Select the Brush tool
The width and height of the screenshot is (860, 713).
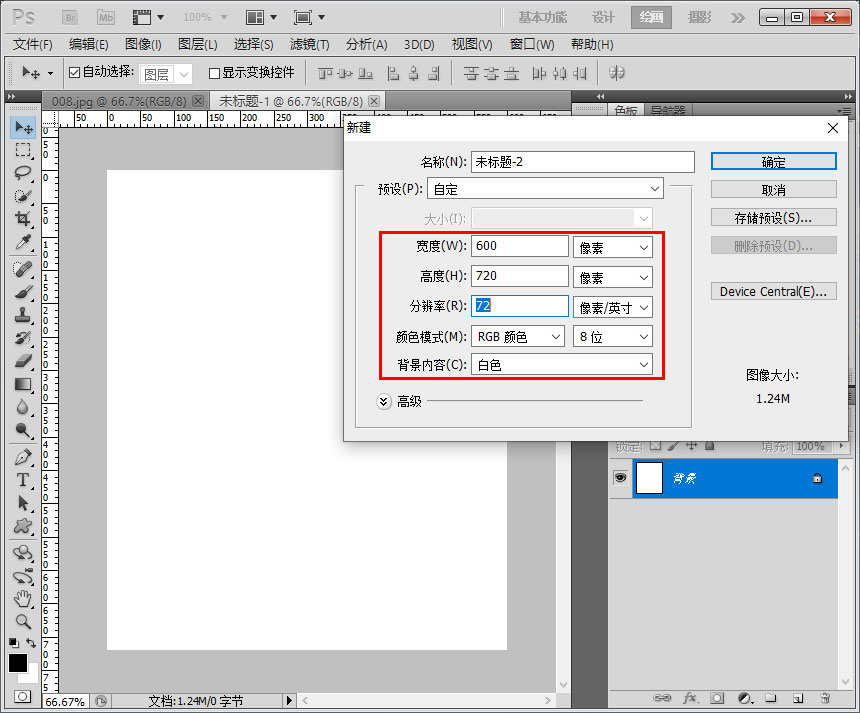coord(23,292)
